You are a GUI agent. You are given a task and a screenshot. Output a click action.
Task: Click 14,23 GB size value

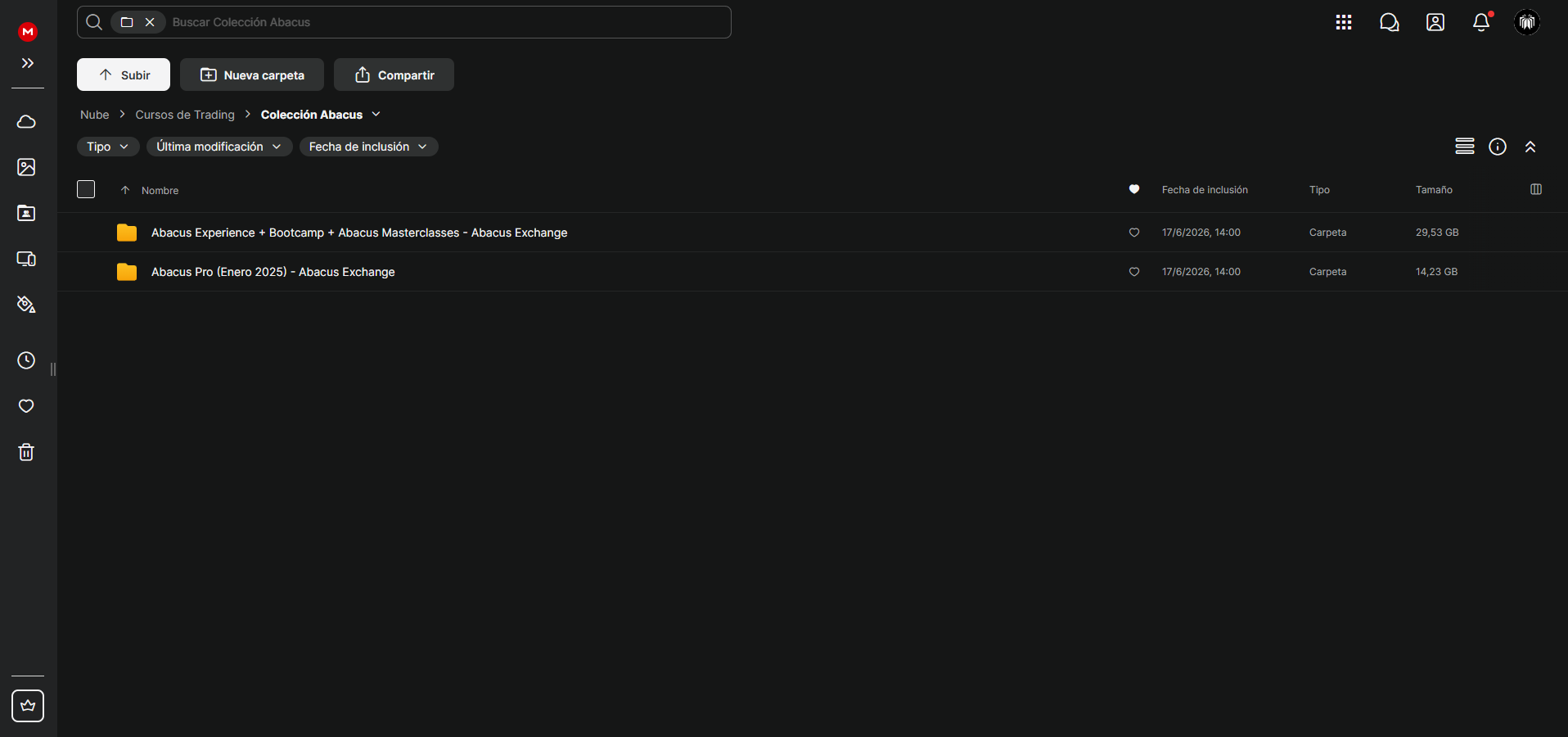[1436, 272]
